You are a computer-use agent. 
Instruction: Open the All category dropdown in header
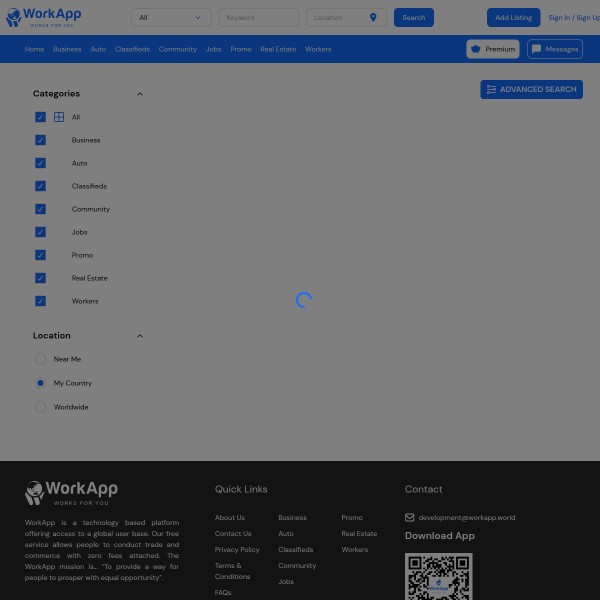click(171, 18)
